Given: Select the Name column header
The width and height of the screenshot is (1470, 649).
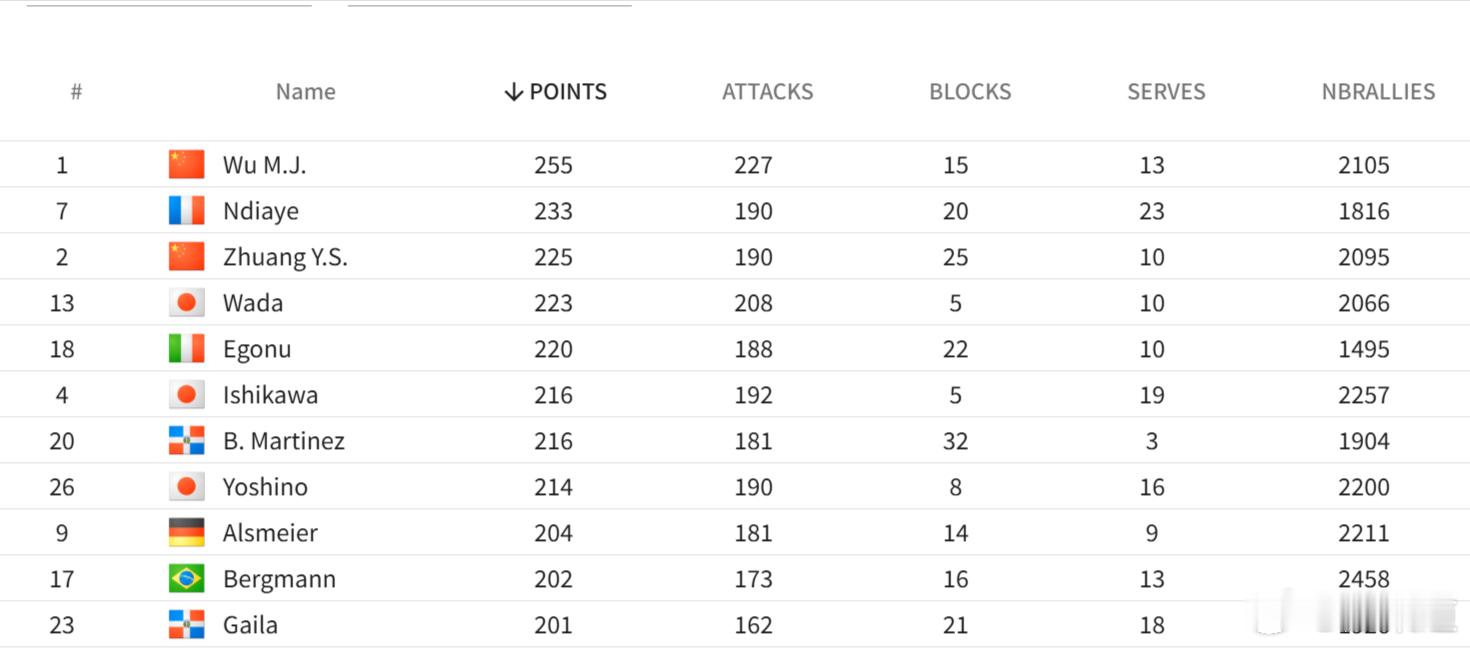Looking at the screenshot, I should pos(305,92).
